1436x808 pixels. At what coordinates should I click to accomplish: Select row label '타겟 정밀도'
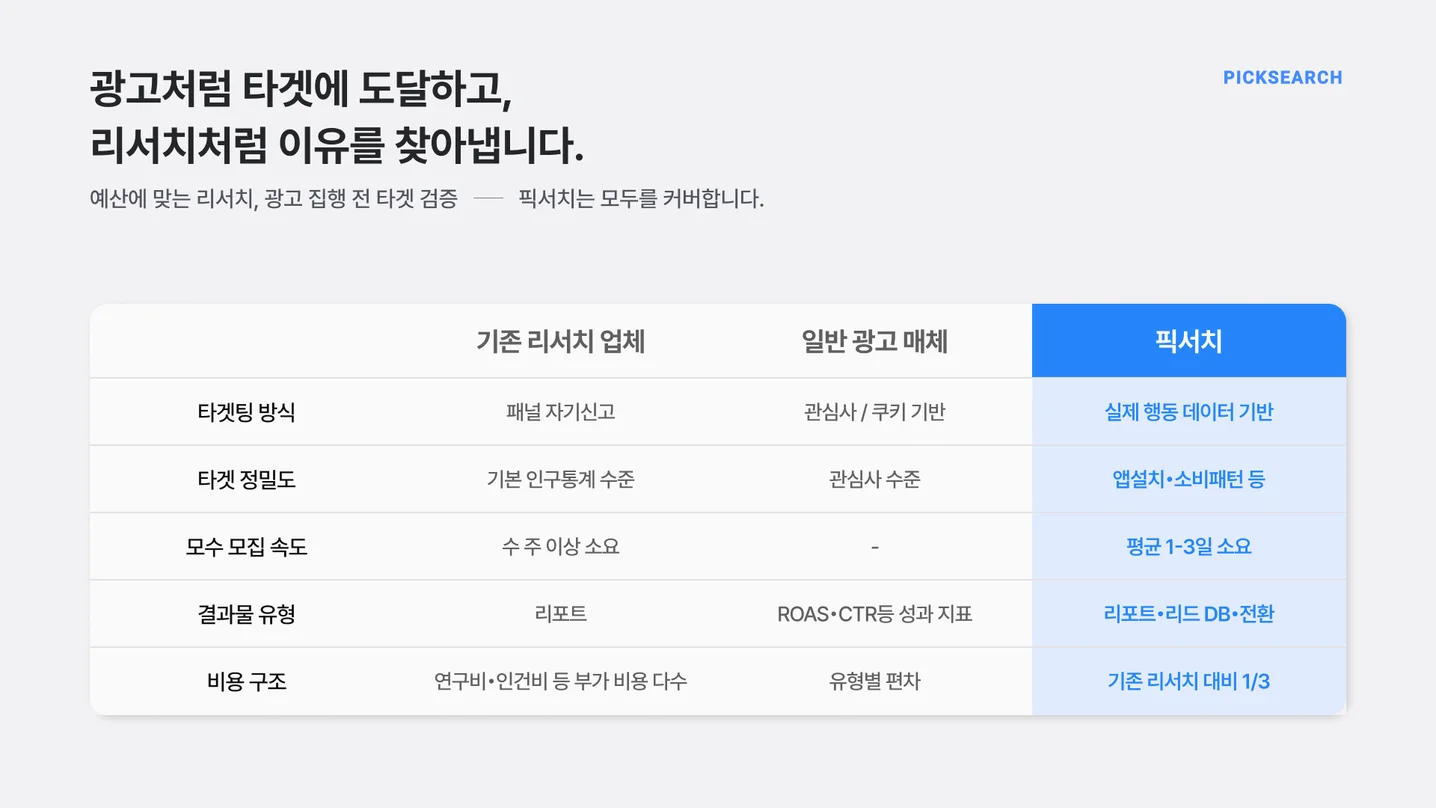[x=246, y=480]
